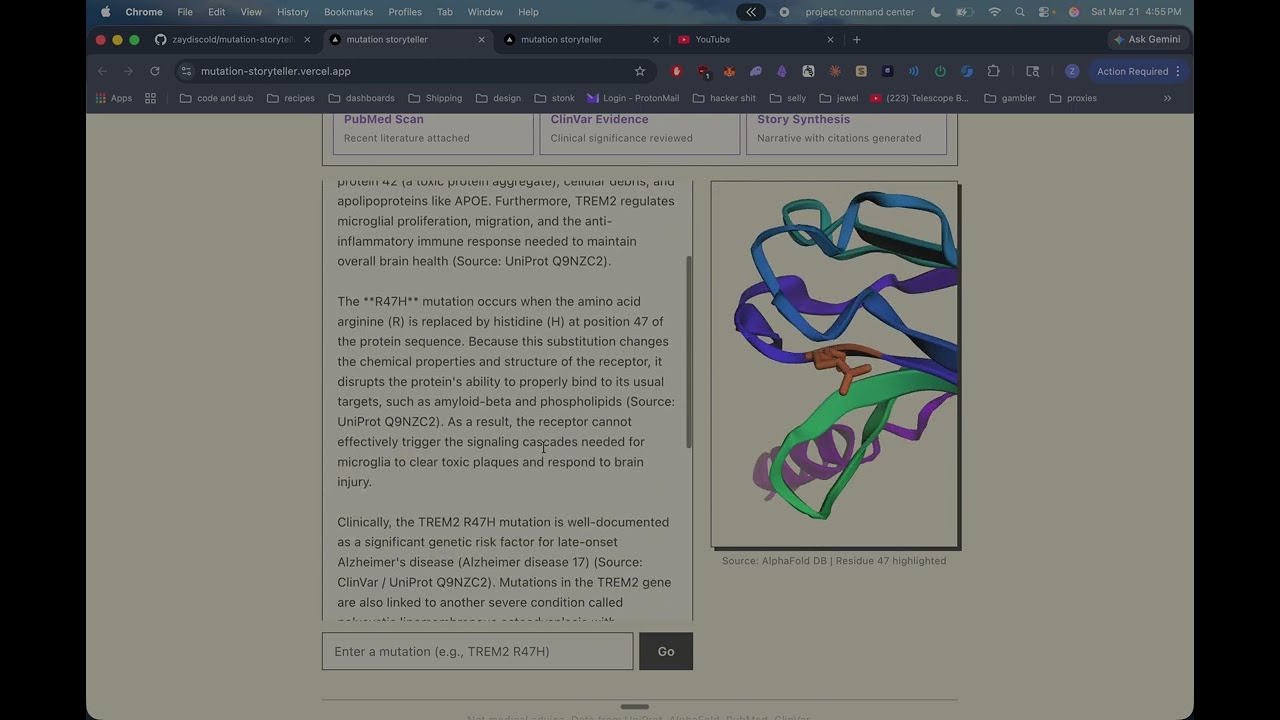
Task: Click the Go button
Action: pos(666,651)
